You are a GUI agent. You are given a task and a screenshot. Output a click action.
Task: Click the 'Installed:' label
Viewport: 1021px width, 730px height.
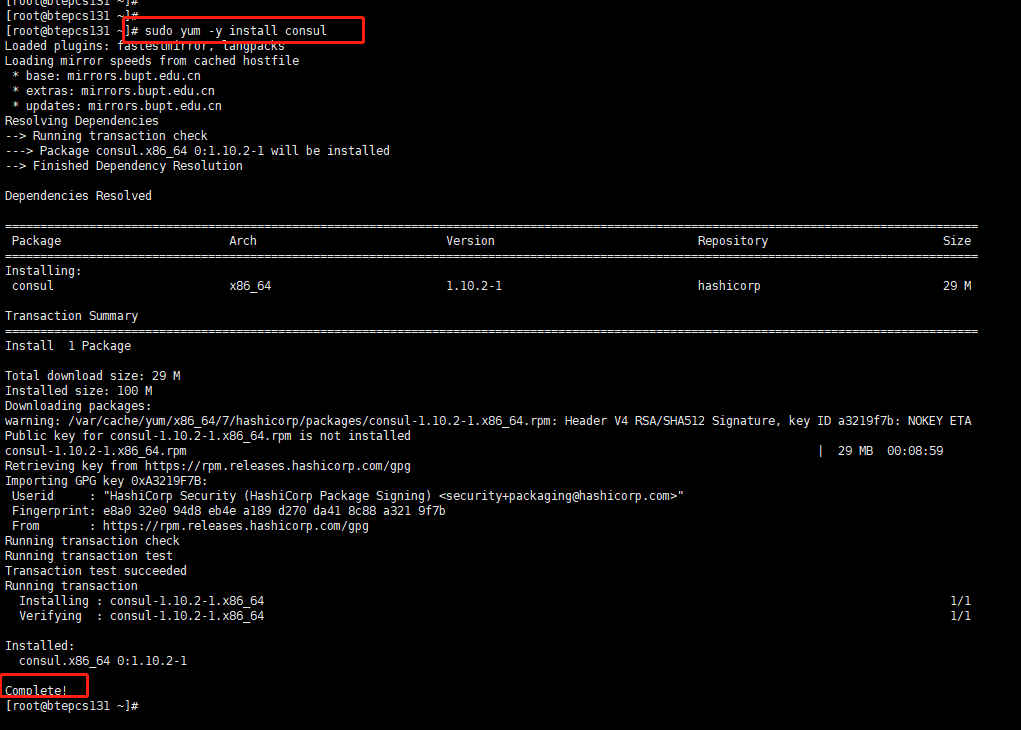40,645
